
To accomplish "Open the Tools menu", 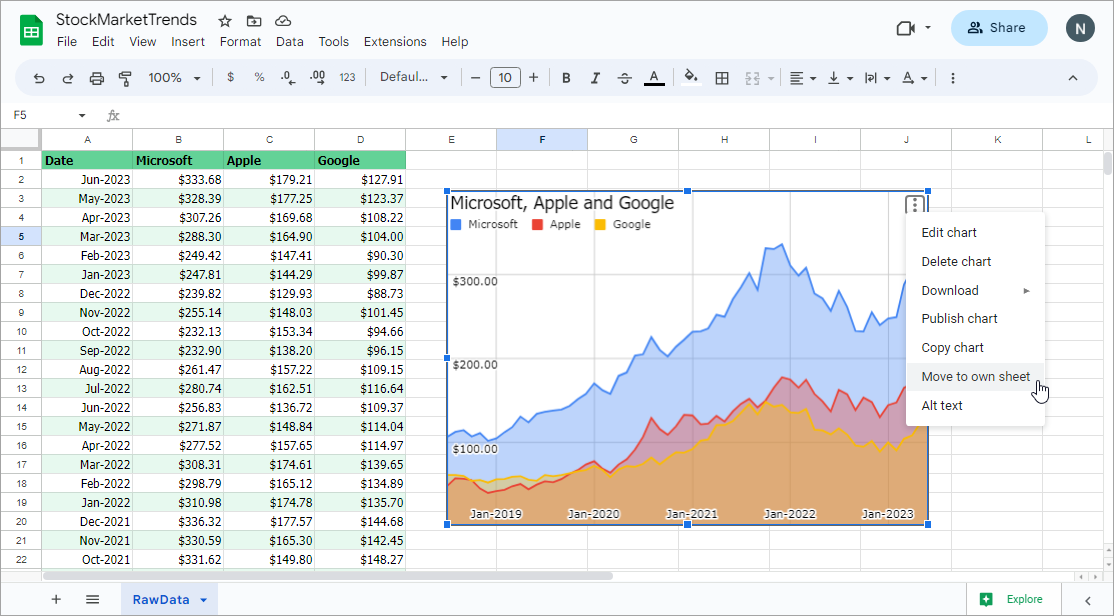I will coord(333,42).
